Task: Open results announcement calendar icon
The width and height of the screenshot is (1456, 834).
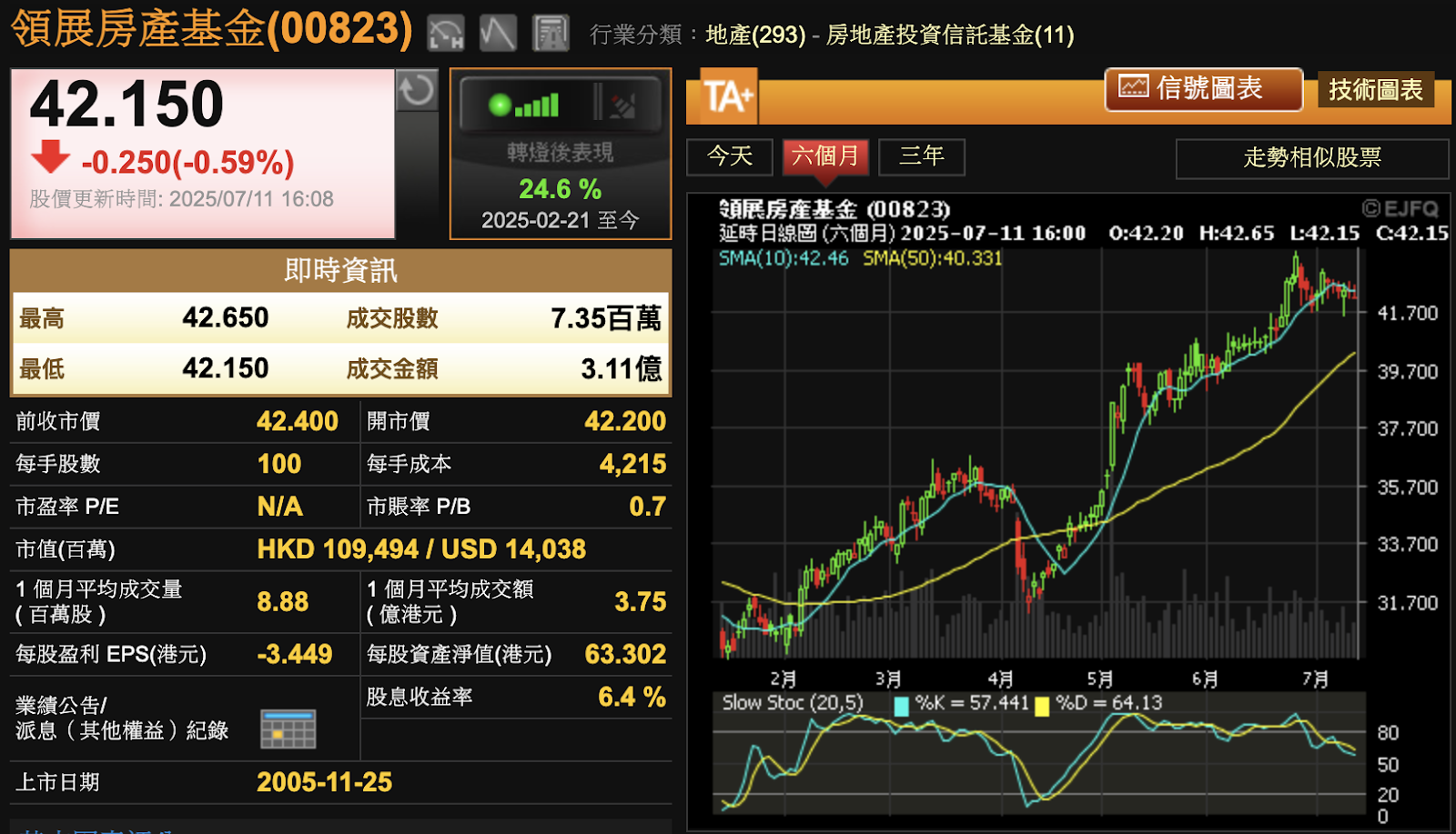Action: coord(288,728)
